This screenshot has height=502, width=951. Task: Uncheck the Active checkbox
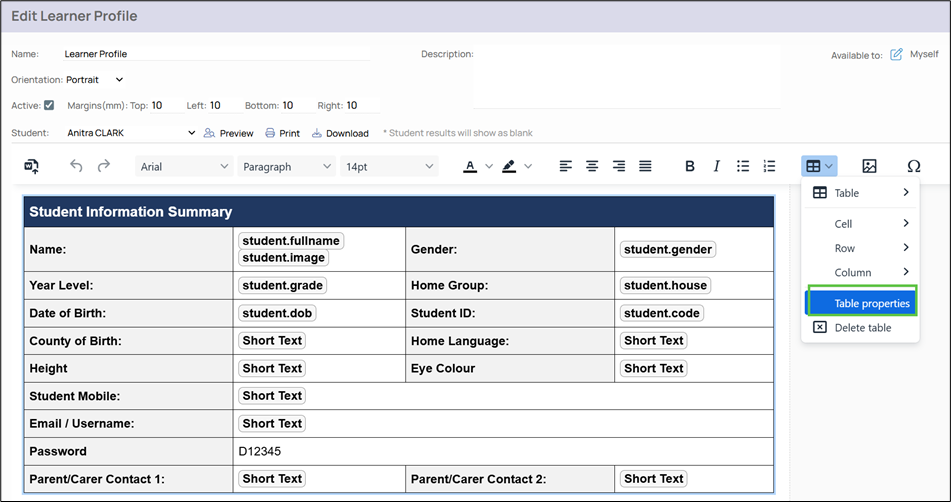(x=48, y=105)
